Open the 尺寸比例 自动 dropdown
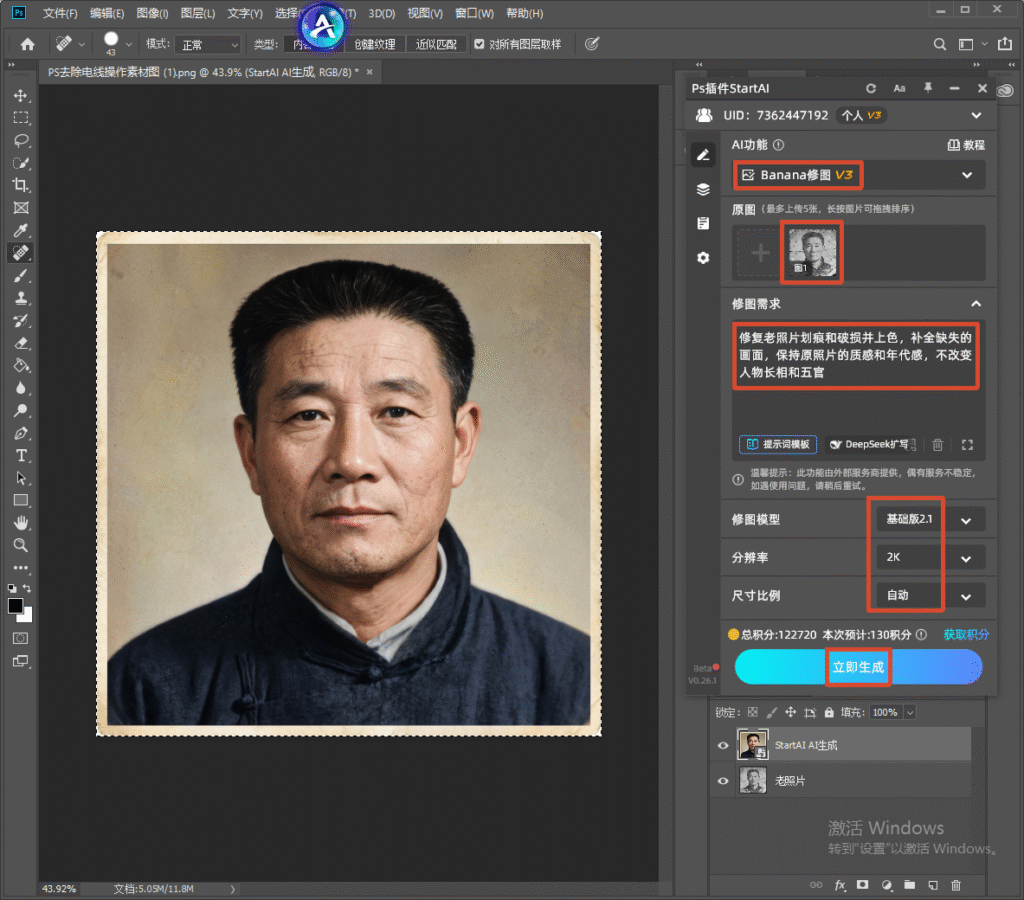 (x=930, y=596)
